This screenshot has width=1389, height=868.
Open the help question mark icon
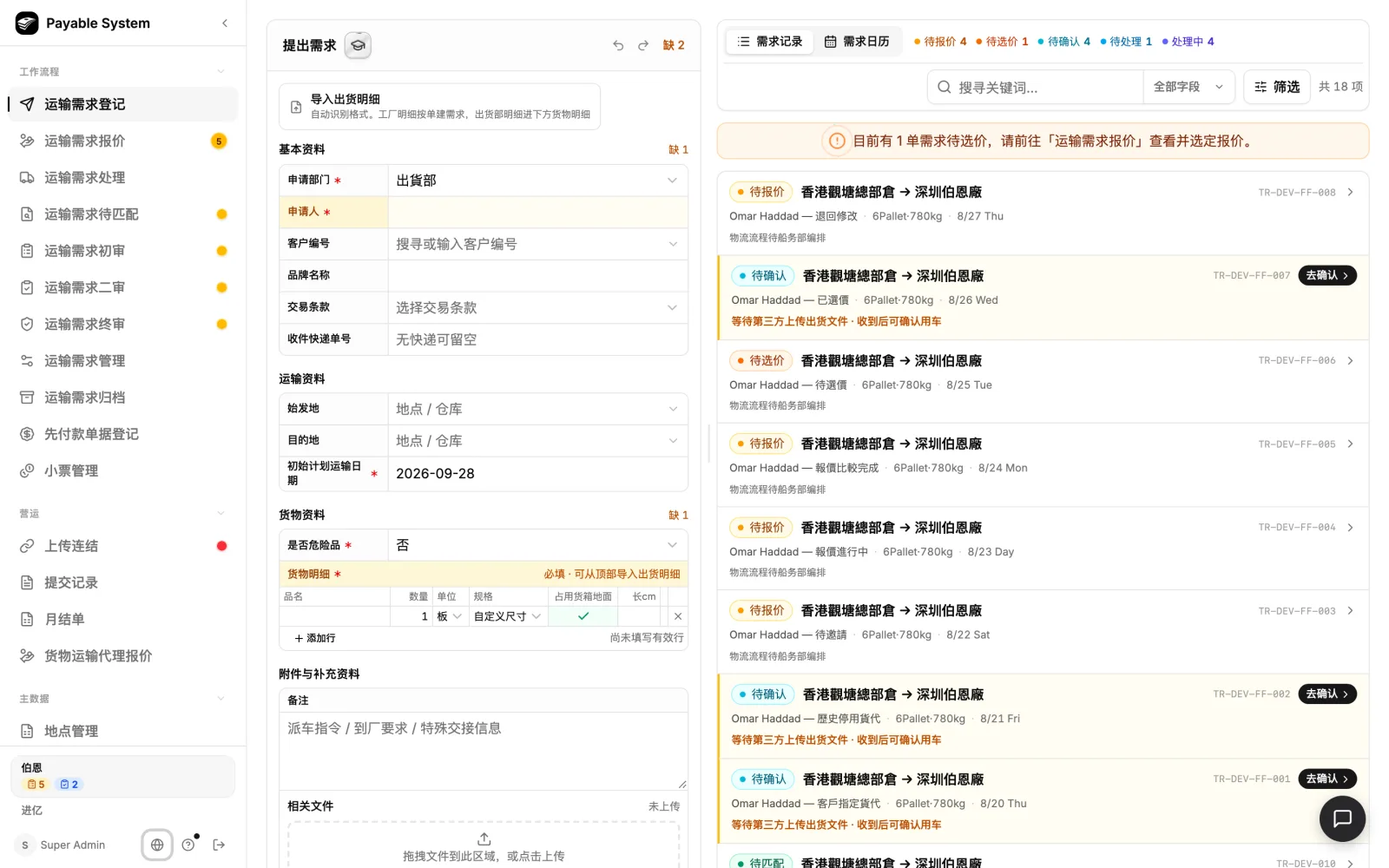click(188, 845)
